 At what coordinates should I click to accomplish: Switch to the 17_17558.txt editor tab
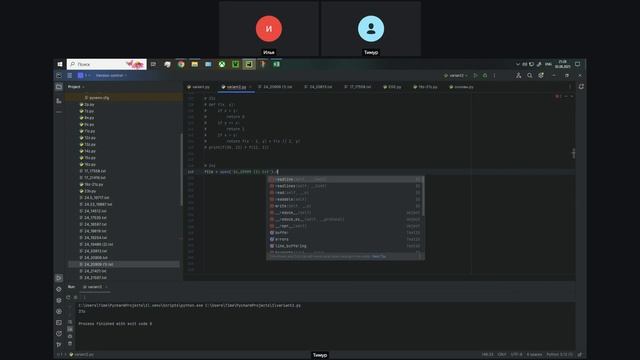358,87
